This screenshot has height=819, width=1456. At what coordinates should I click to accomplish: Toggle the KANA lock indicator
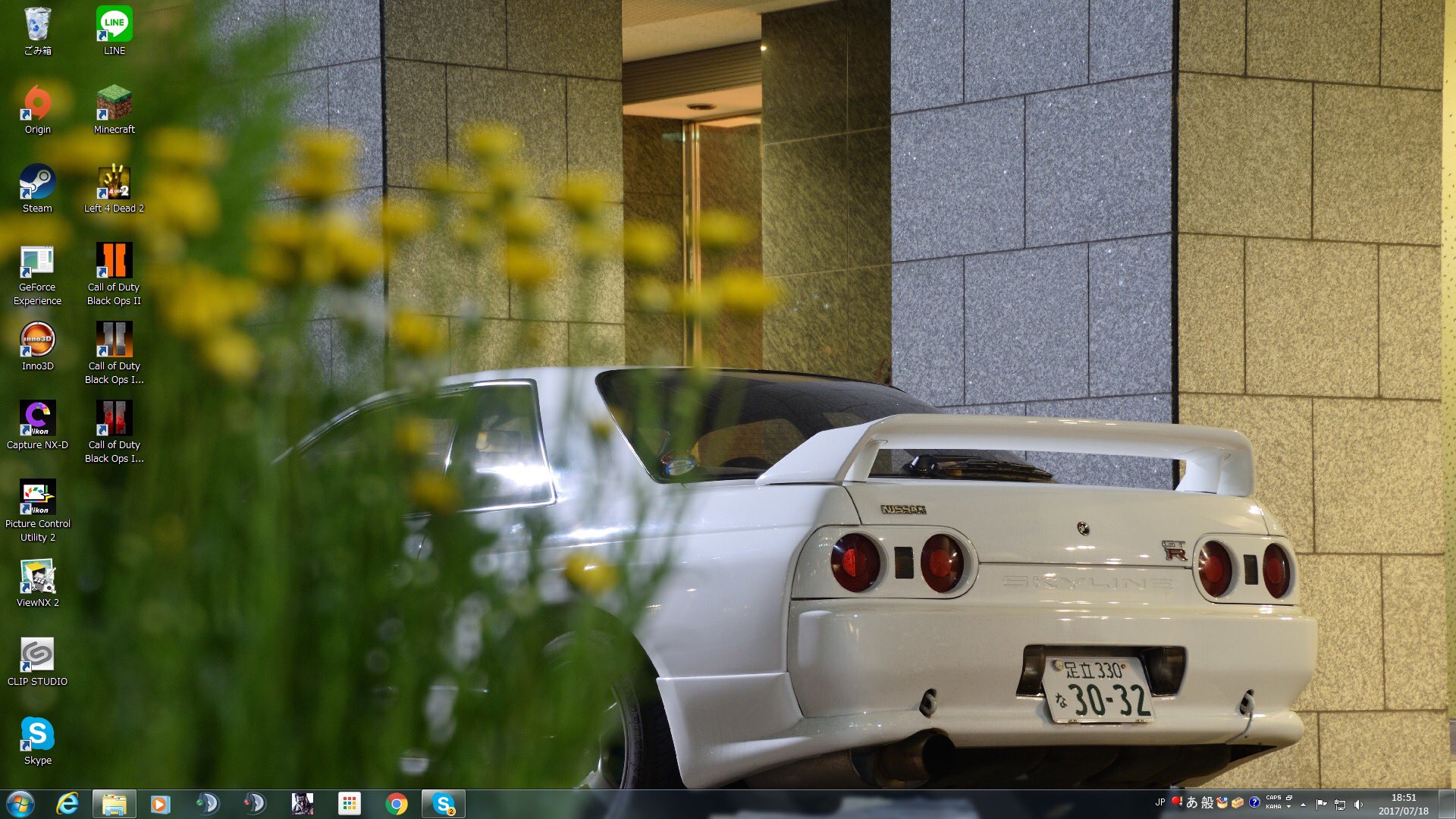coord(1273,807)
